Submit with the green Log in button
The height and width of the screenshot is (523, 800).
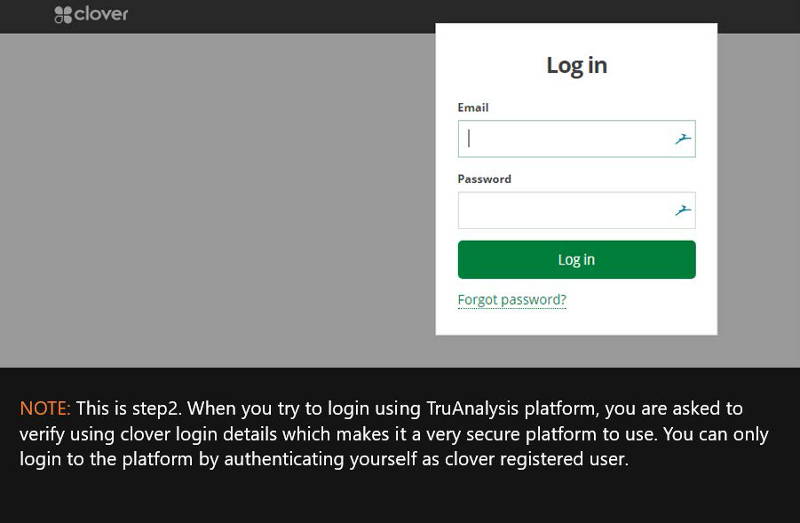coord(577,260)
